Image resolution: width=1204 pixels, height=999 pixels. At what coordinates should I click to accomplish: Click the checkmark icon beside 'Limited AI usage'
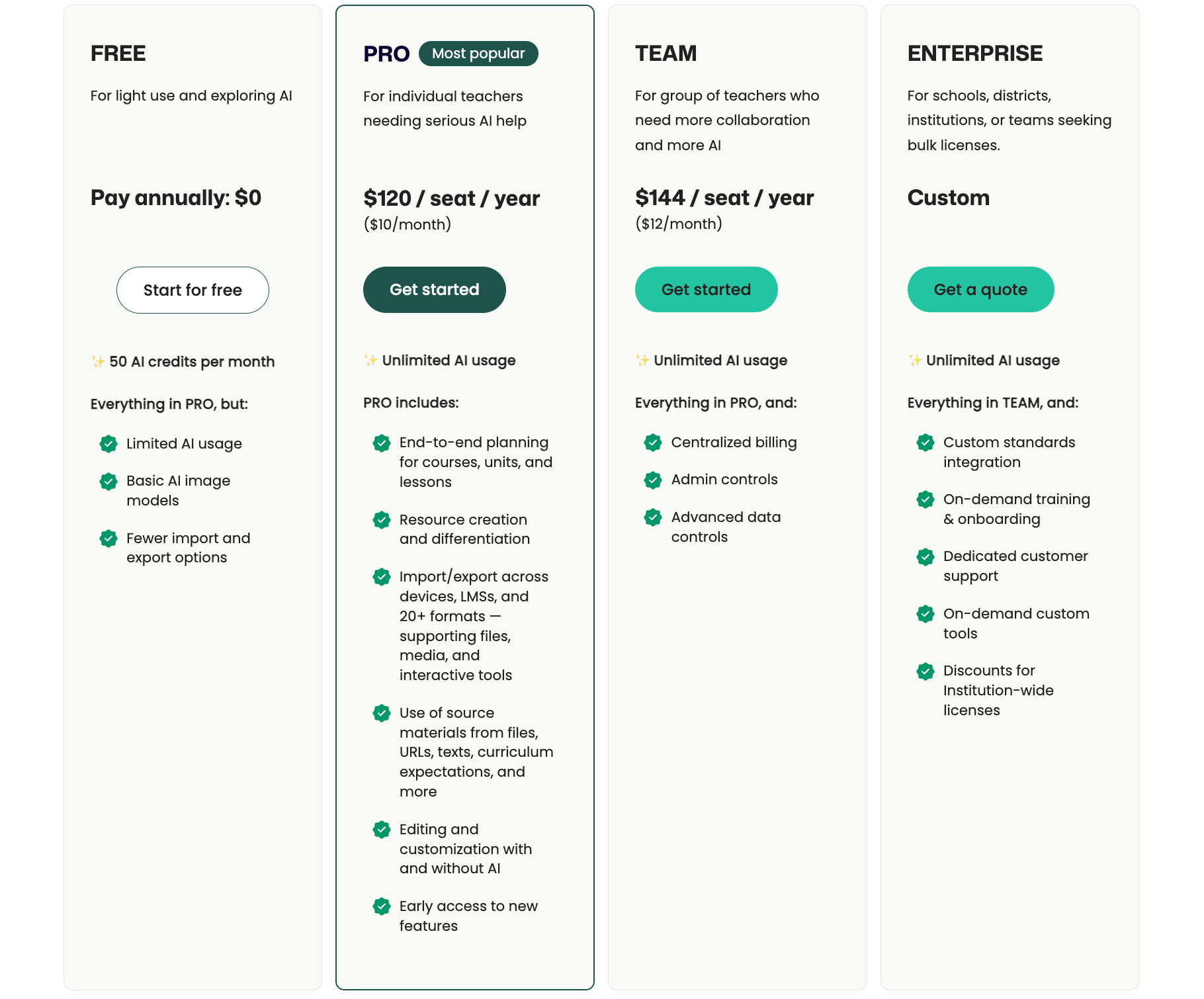click(108, 443)
